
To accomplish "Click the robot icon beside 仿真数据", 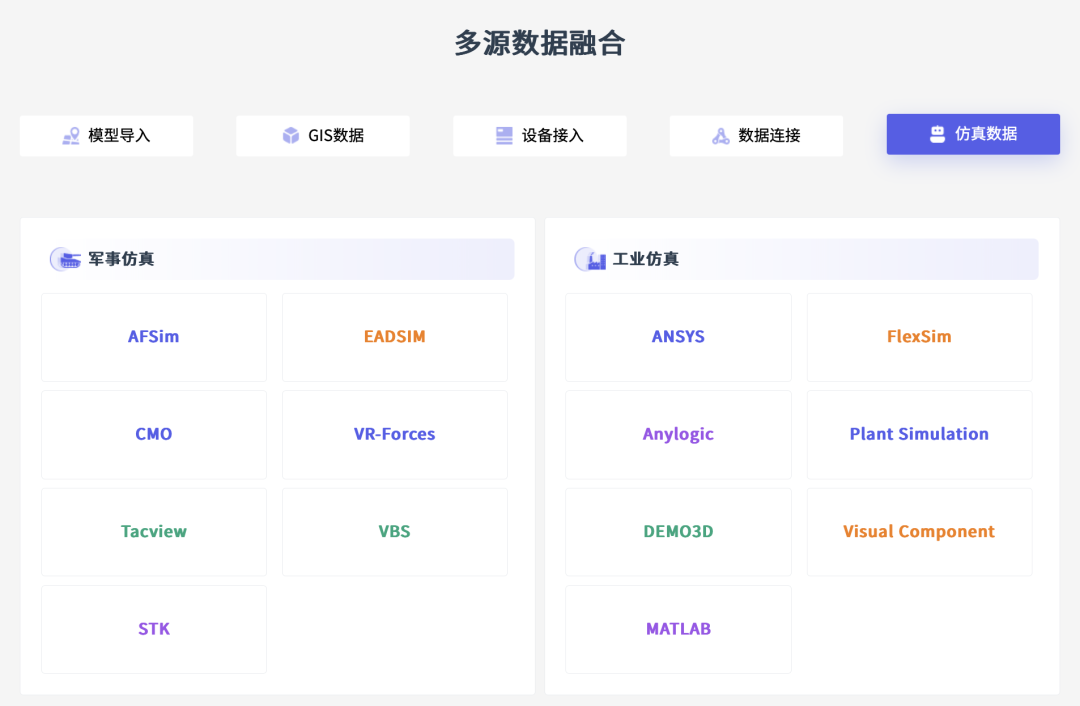I will coord(937,134).
